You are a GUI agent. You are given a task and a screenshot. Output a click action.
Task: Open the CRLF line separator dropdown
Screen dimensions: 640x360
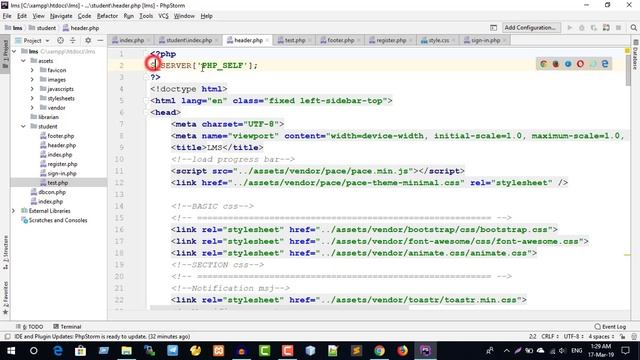pyautogui.click(x=550, y=337)
